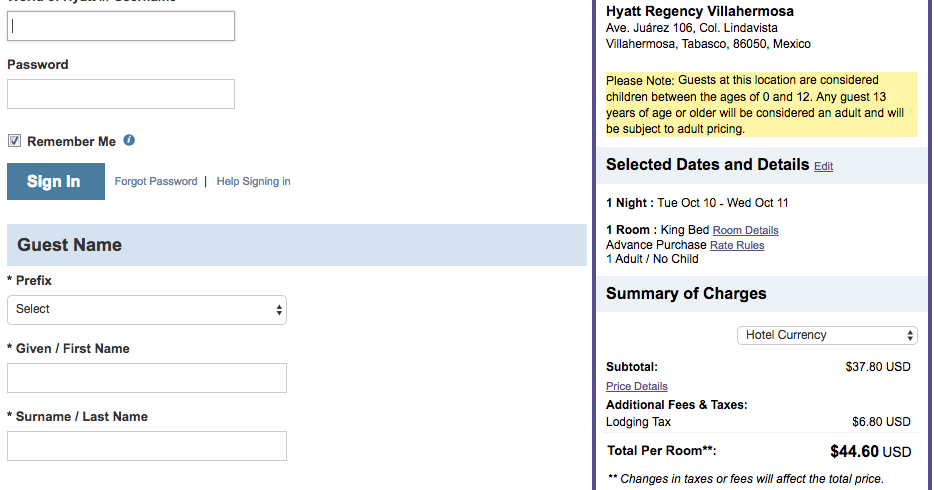Click Edit next to Selected Dates
This screenshot has width=938, height=490.
[823, 166]
